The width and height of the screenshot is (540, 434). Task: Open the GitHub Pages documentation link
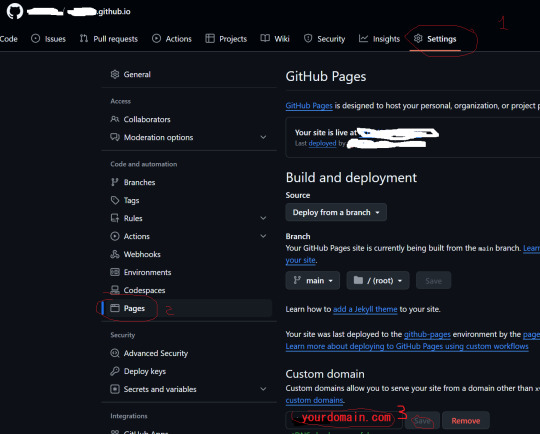(x=309, y=106)
